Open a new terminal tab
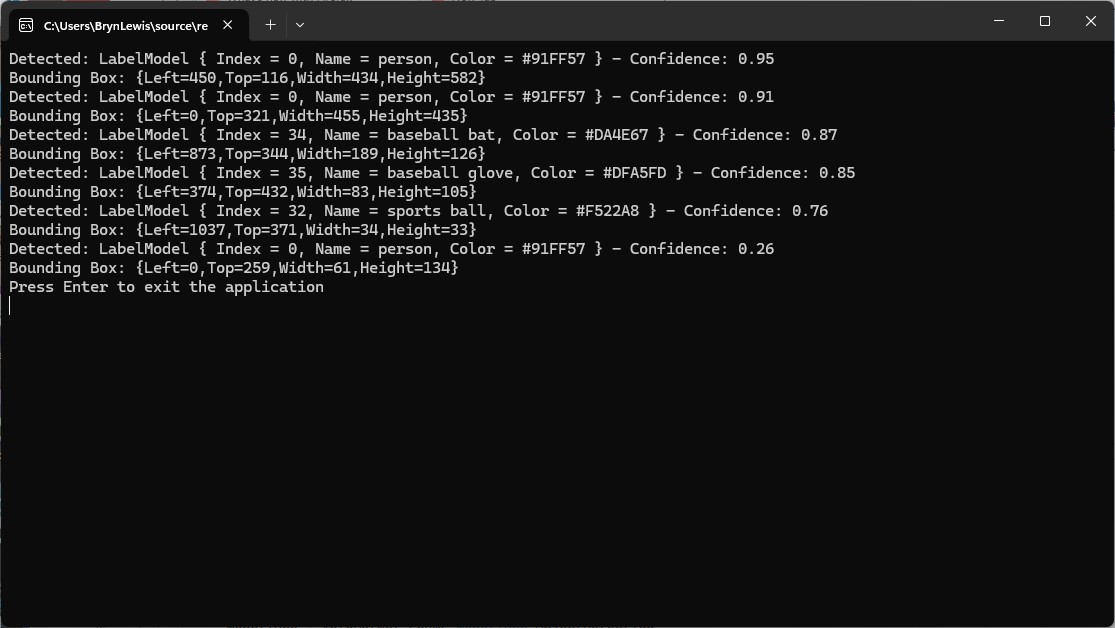This screenshot has width=1115, height=628. (270, 25)
